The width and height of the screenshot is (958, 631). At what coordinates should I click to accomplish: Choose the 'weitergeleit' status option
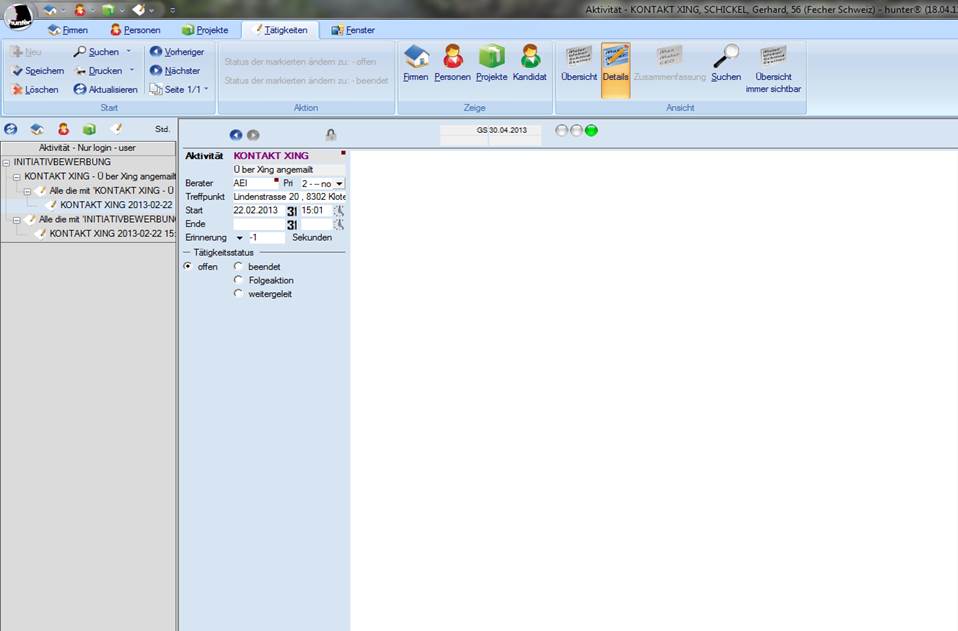(x=238, y=294)
